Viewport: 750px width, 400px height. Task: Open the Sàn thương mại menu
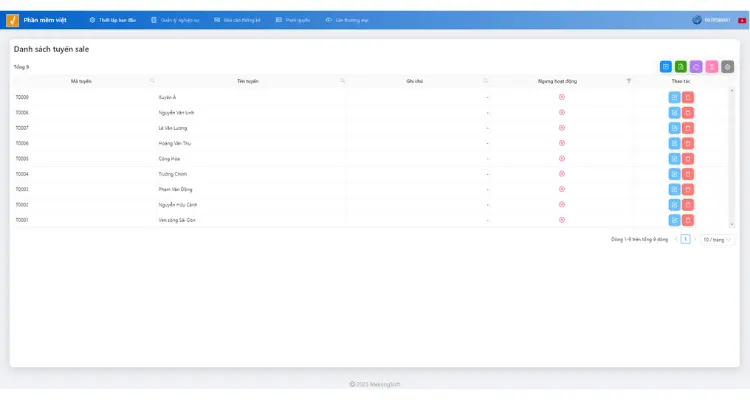347,20
